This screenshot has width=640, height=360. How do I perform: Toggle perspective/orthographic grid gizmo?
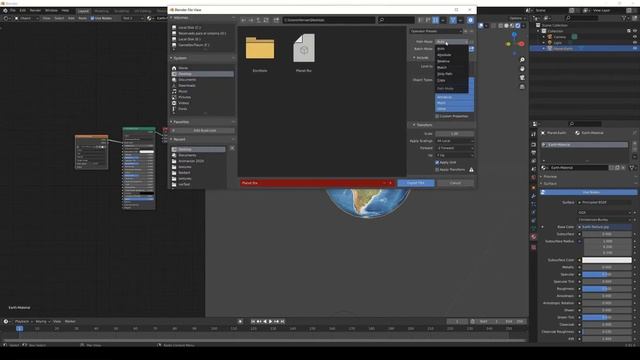click(x=522, y=87)
